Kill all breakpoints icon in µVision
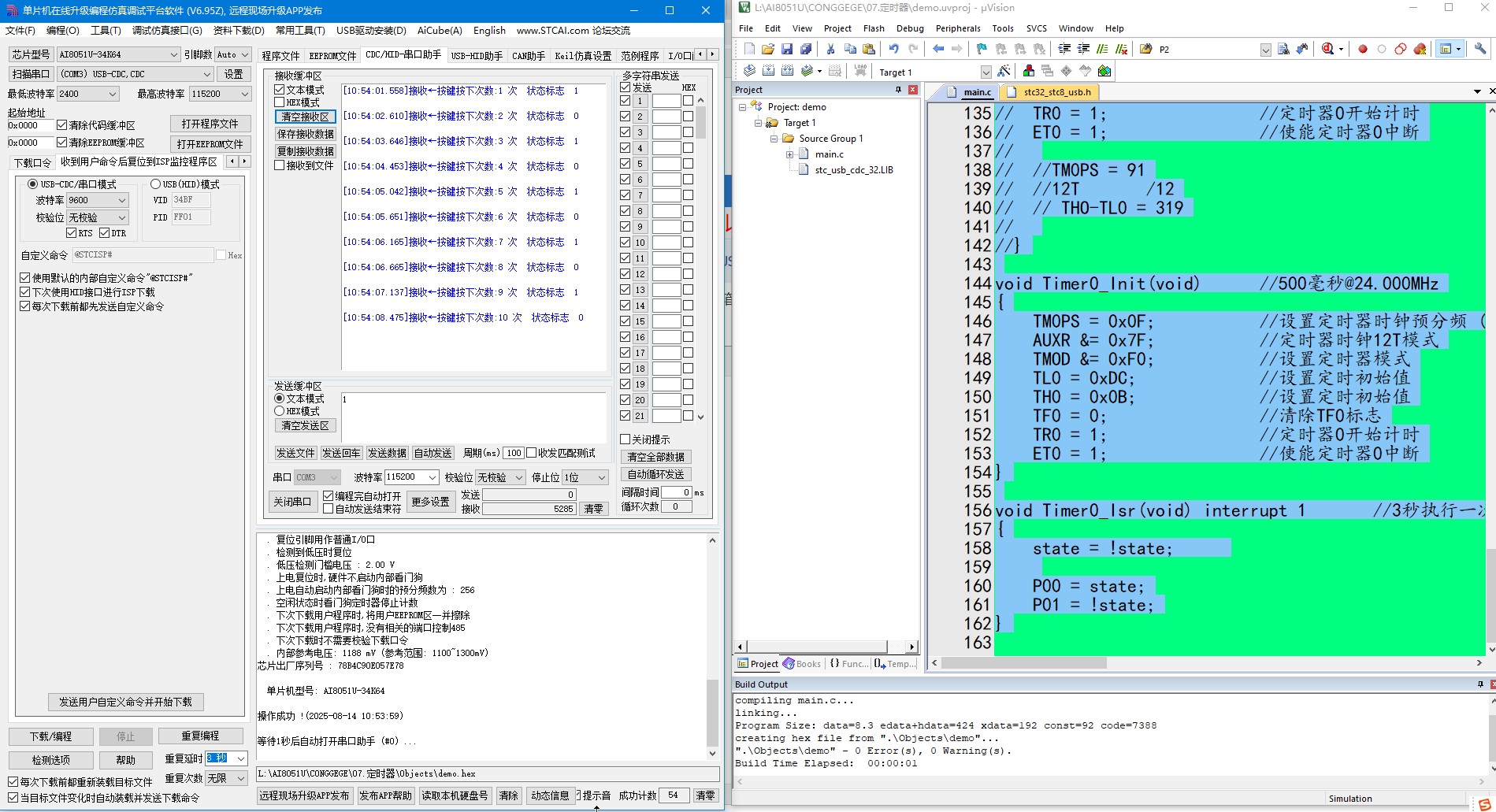Screen dimensions: 1496x812 [1420, 49]
